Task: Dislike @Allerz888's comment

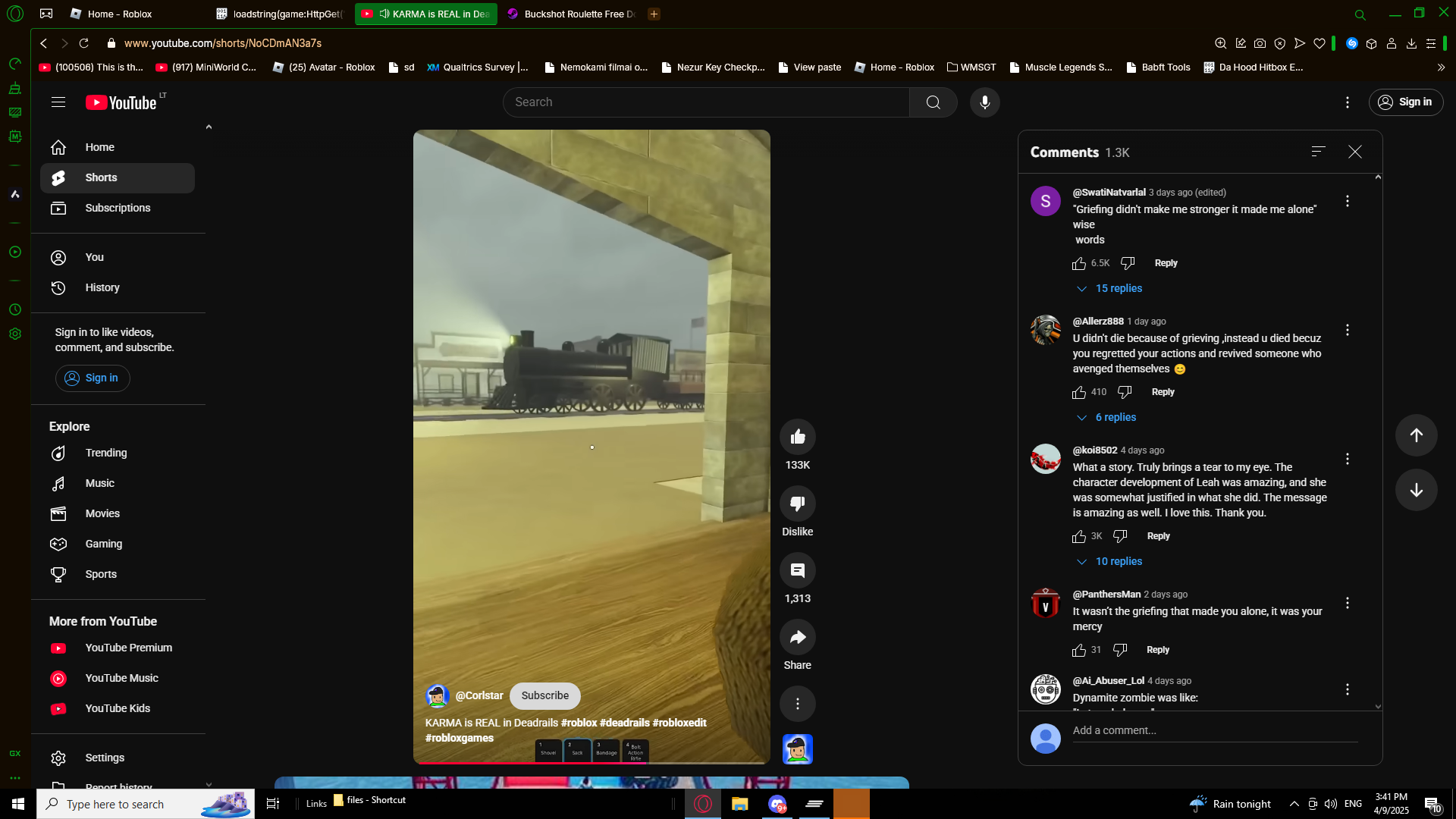Action: click(1125, 392)
